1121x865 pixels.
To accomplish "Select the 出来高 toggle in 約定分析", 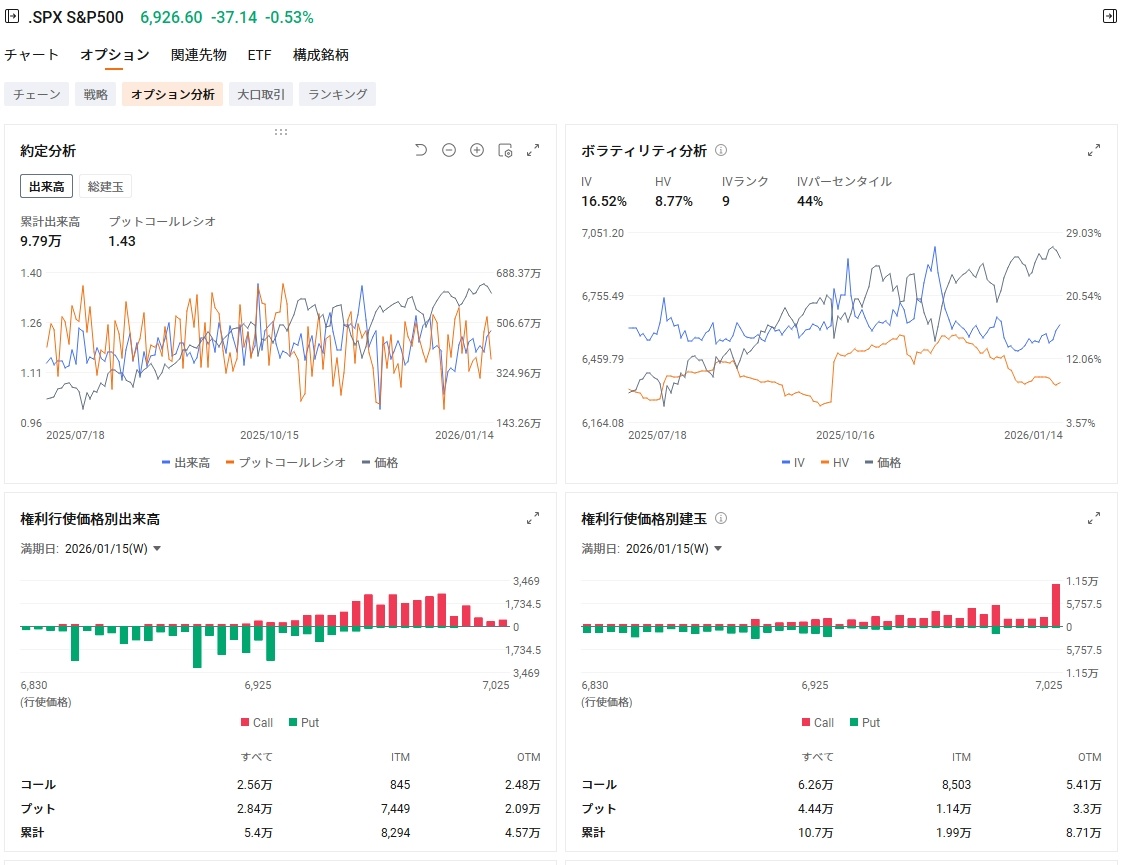I will 46,187.
